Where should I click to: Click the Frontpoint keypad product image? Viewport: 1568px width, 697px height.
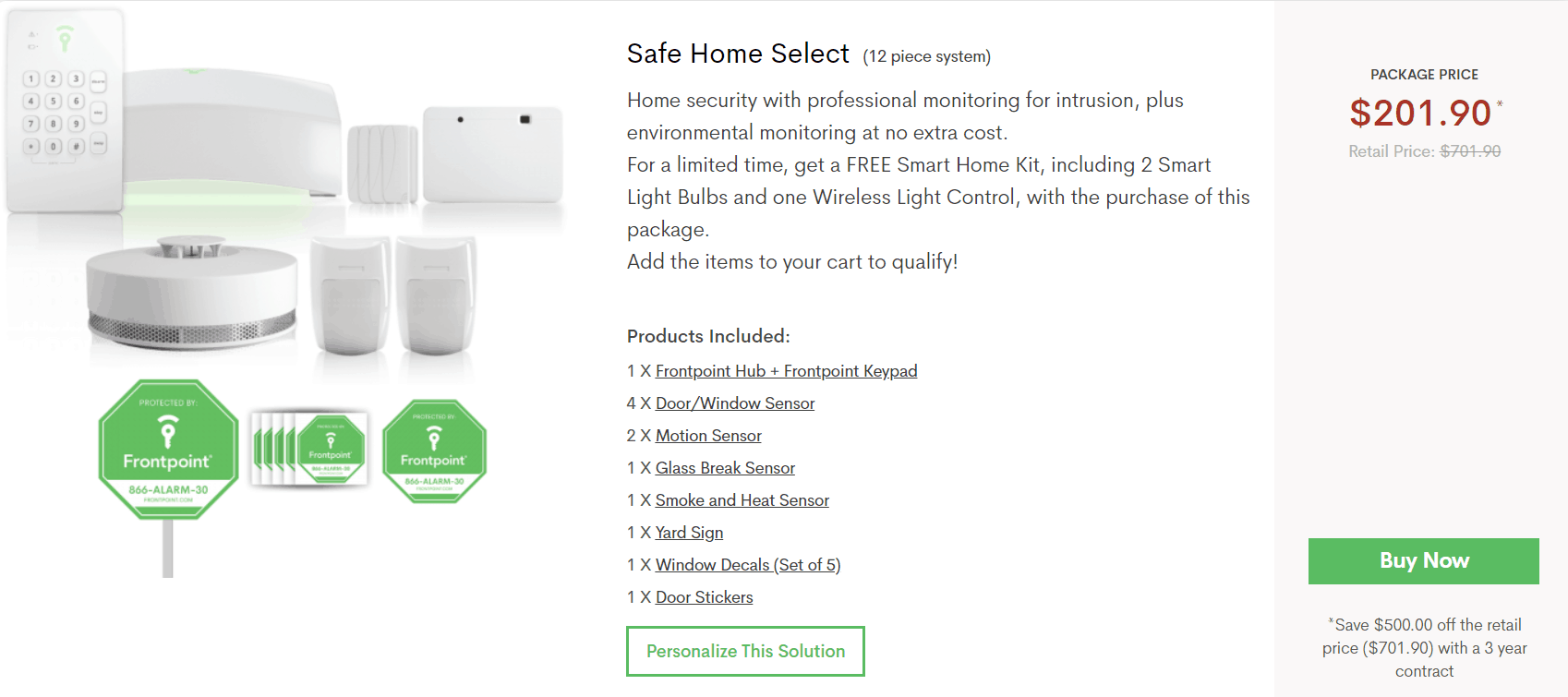coord(65,111)
